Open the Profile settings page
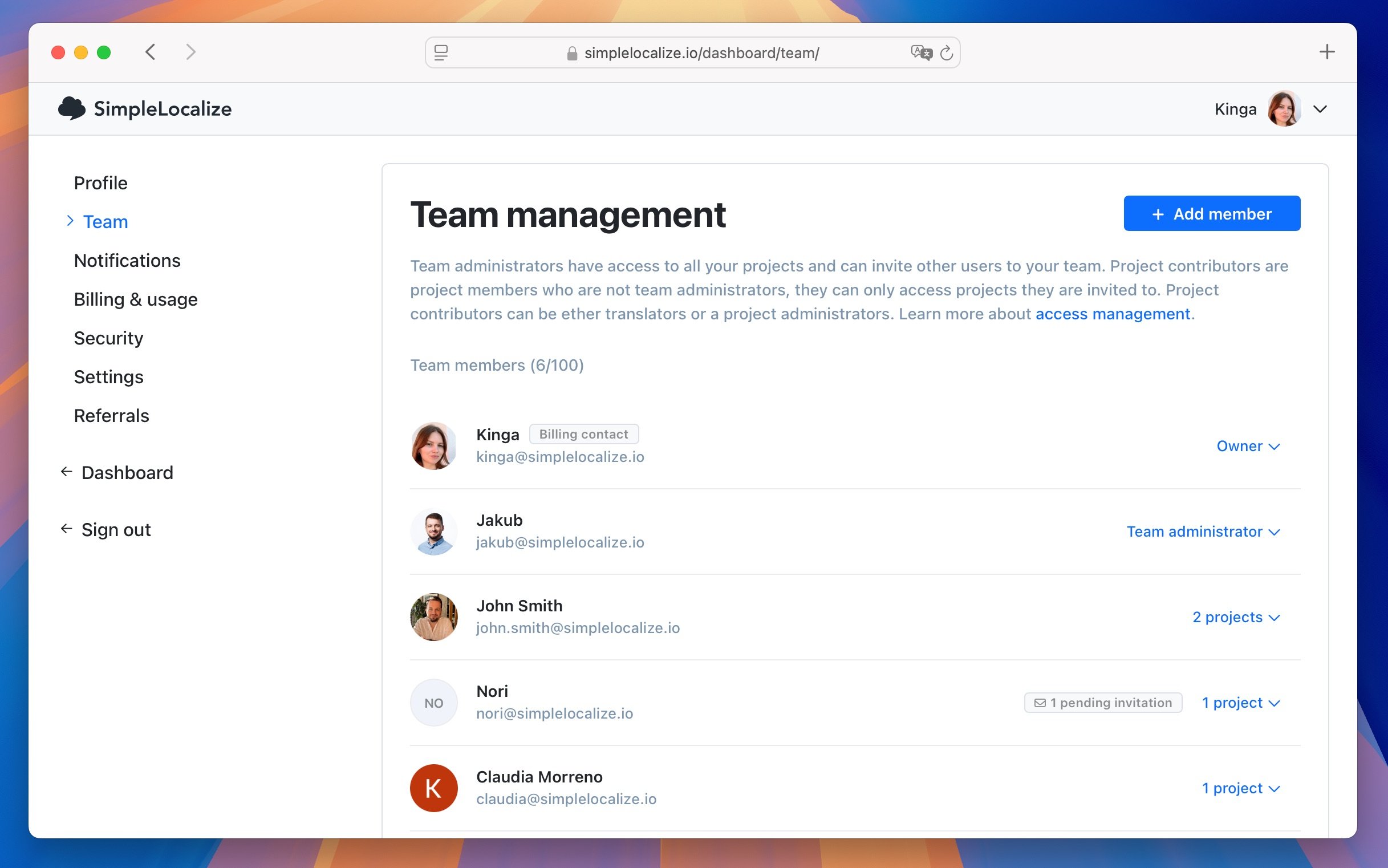The image size is (1388, 868). [100, 182]
